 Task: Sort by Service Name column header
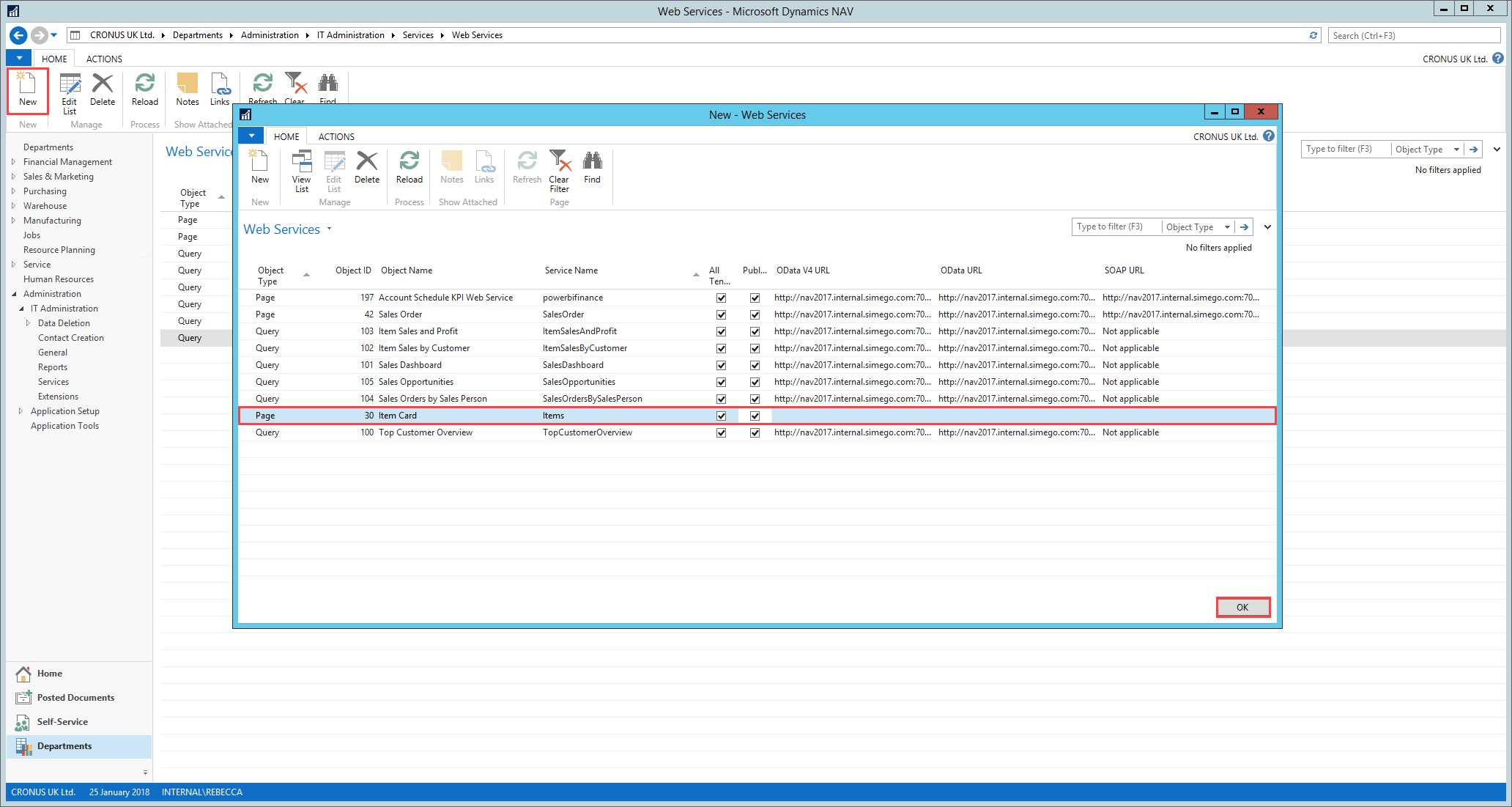tap(571, 270)
